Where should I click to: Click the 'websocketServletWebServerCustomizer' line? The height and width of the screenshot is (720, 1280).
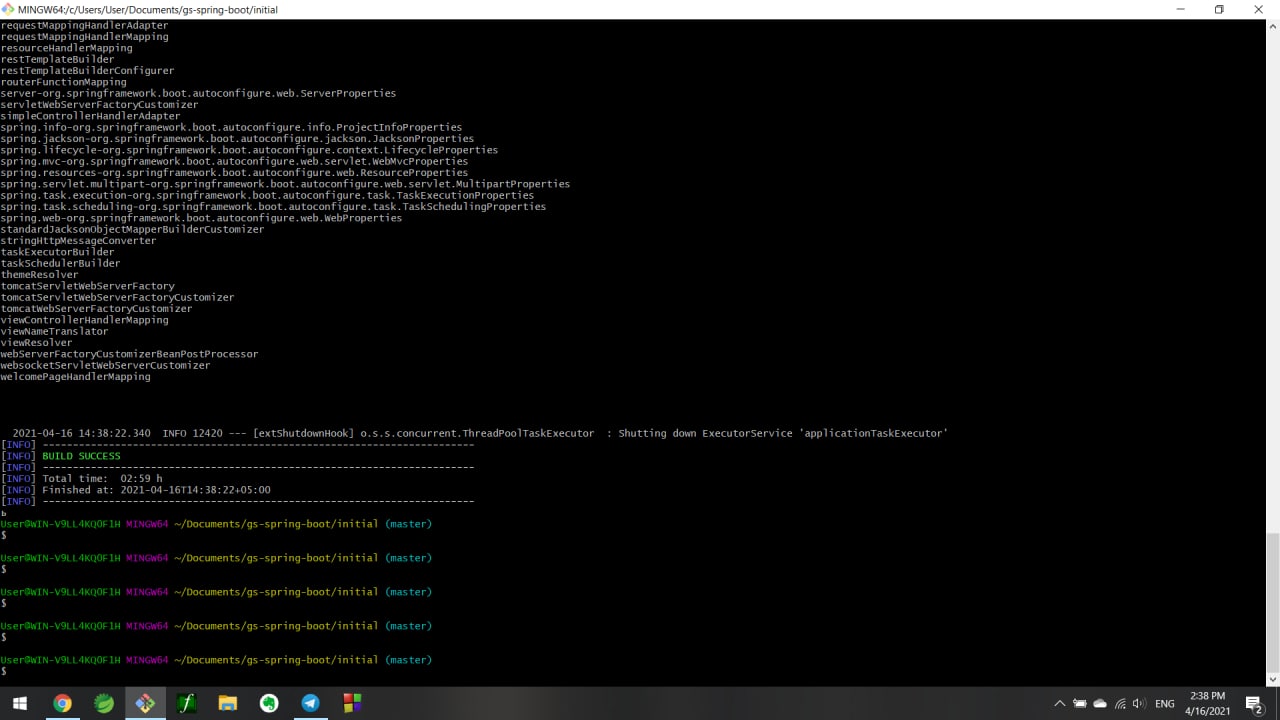point(105,365)
